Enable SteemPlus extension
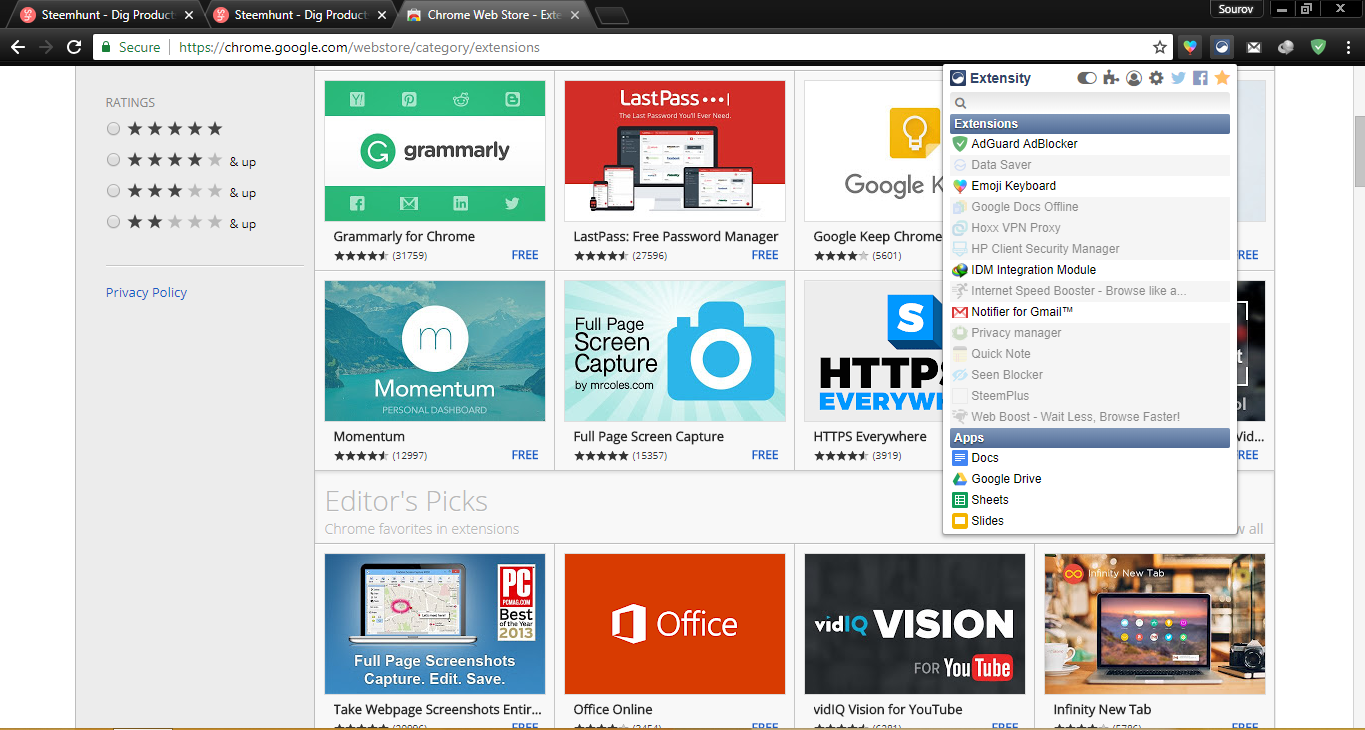The height and width of the screenshot is (730, 1365). (1090, 396)
